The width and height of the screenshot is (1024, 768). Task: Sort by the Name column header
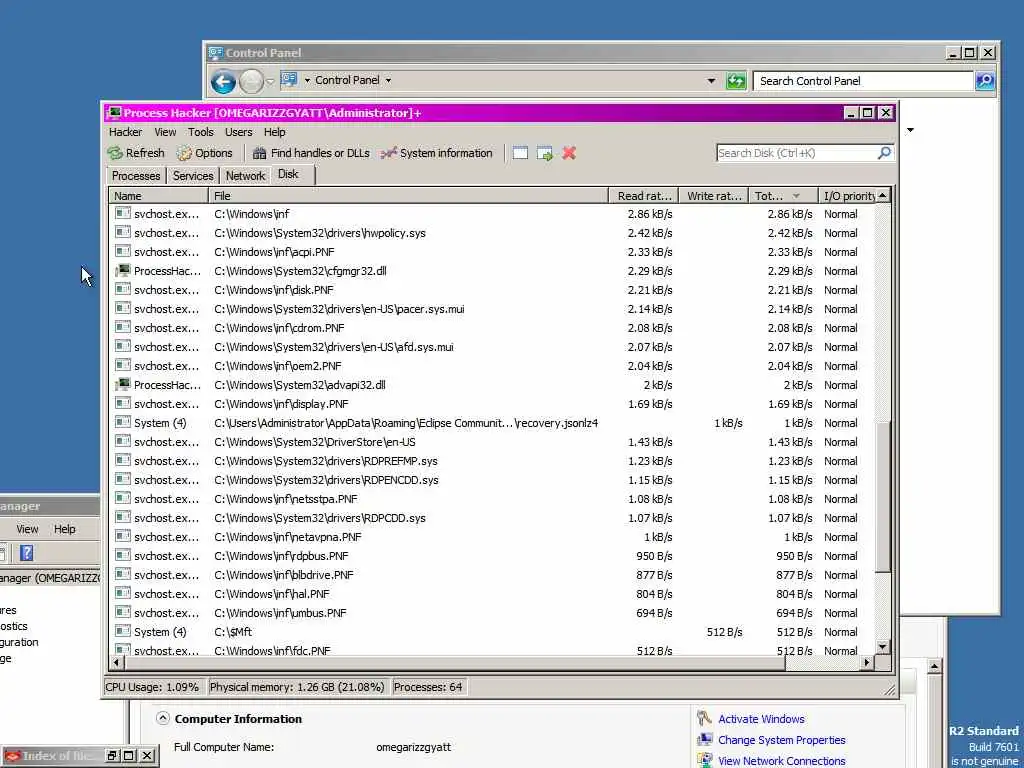[159, 196]
